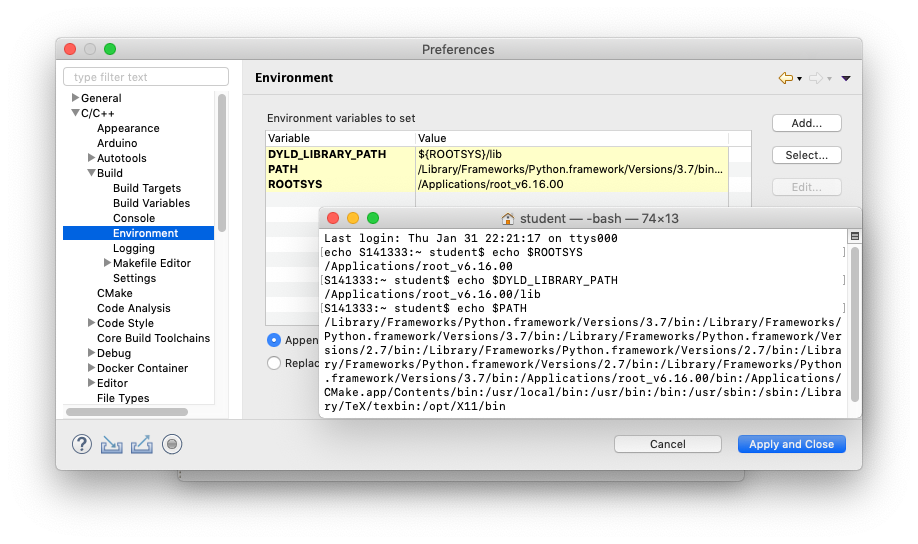
Task: Click the preferences tree horizontal scrollbar
Action: point(127,412)
